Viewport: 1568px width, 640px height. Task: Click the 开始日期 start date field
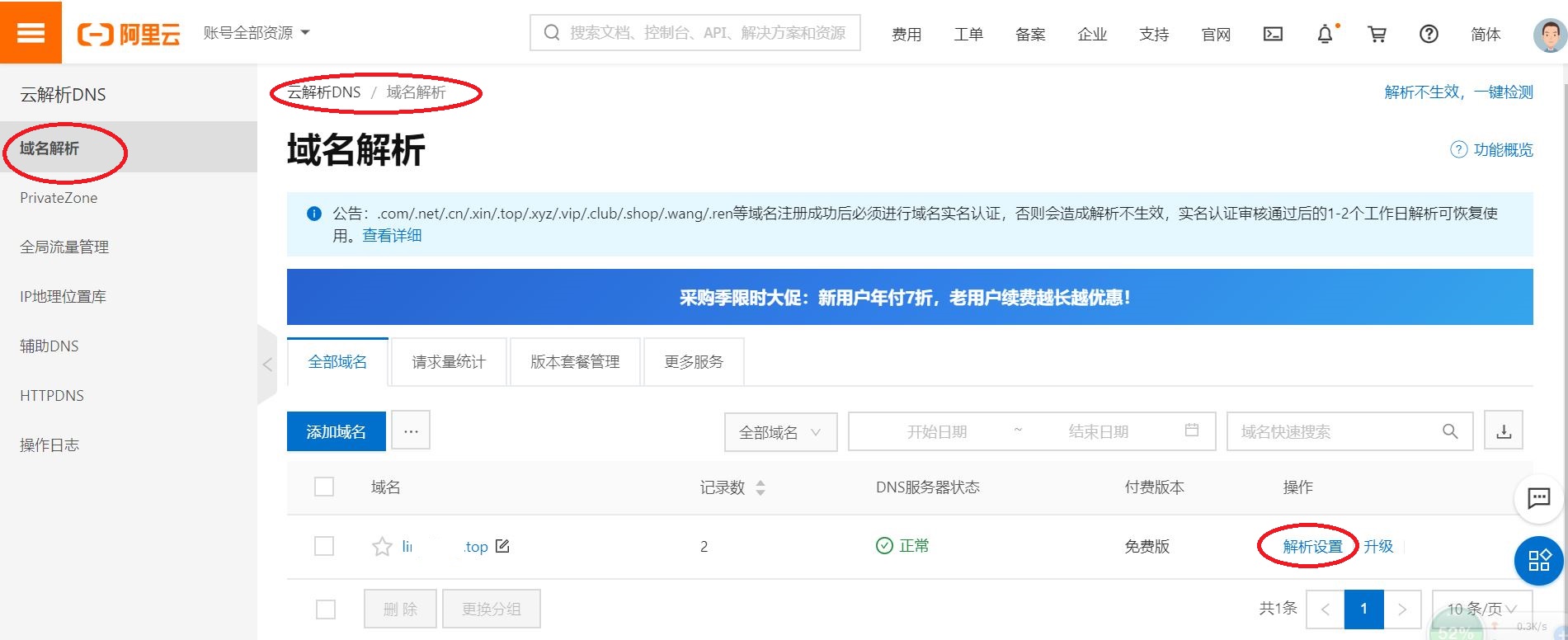[937, 431]
